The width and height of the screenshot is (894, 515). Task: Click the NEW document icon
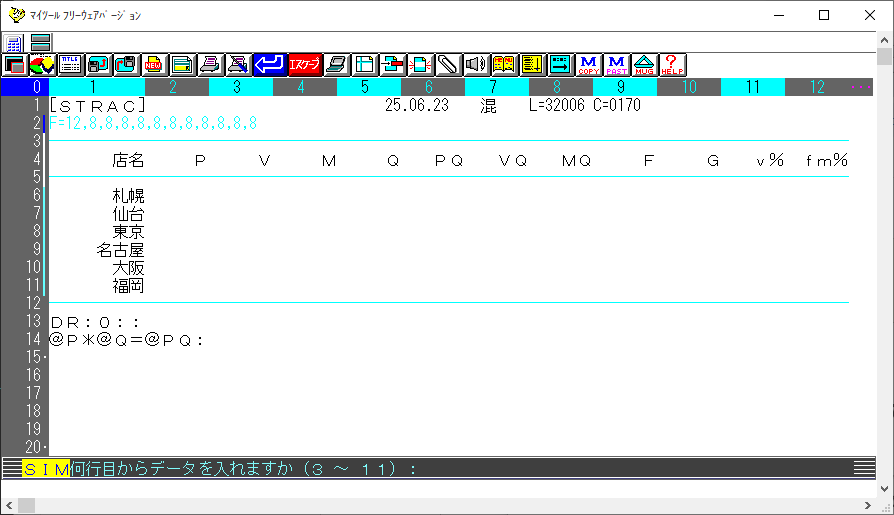[x=155, y=65]
